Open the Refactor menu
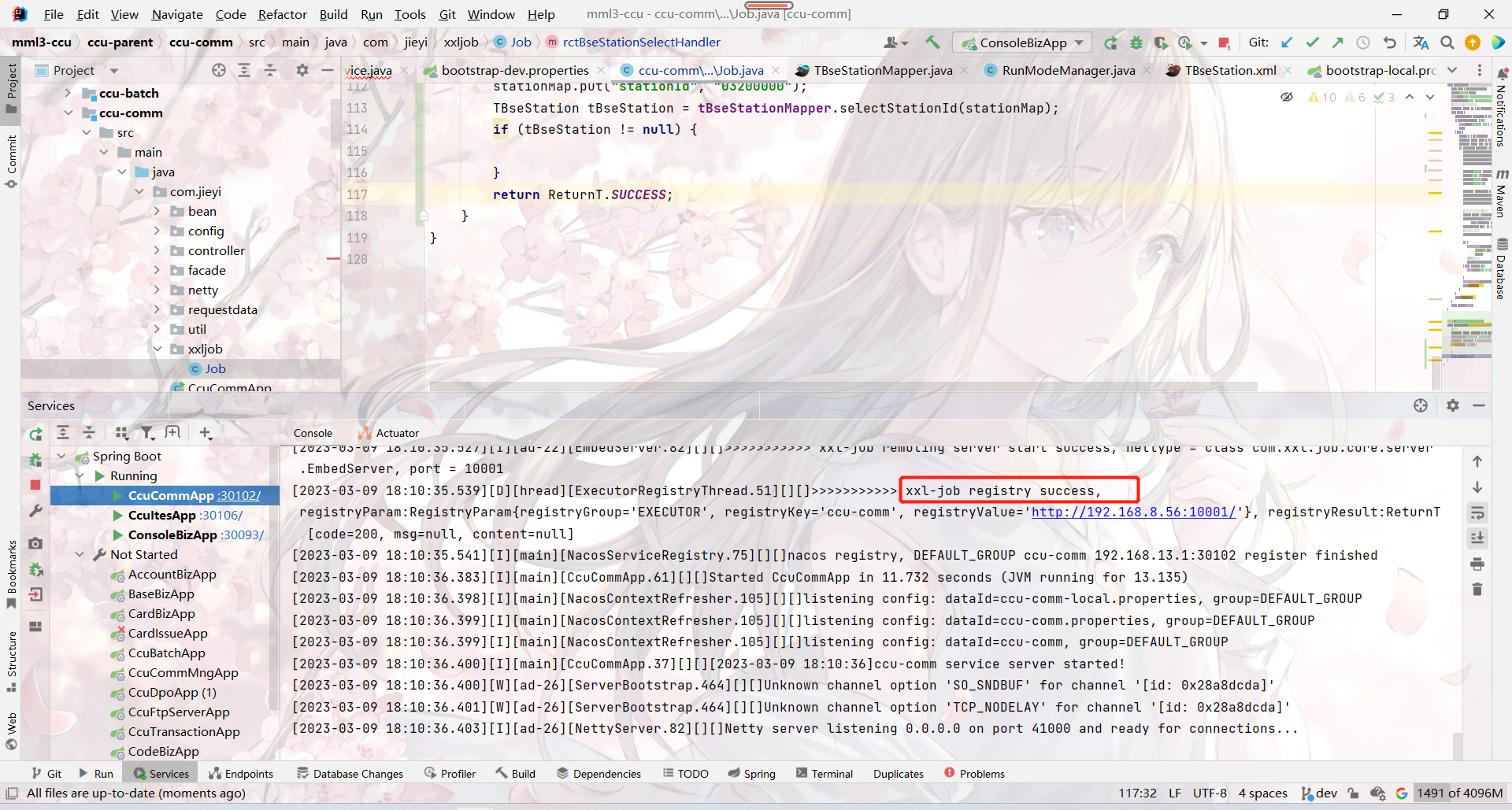 (x=282, y=14)
